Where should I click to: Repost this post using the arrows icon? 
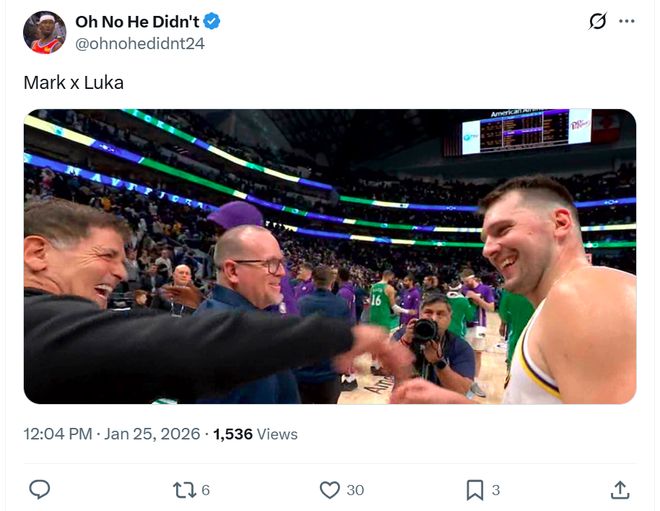[x=184, y=489]
